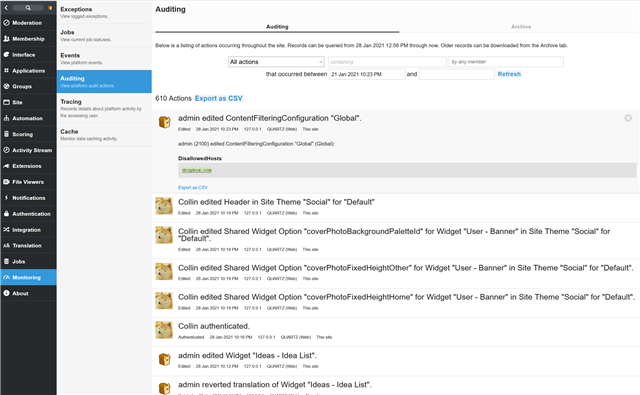Dismiss the expanded ContentFilteringConfiguration audit entry
This screenshot has width=640, height=395.
point(628,118)
